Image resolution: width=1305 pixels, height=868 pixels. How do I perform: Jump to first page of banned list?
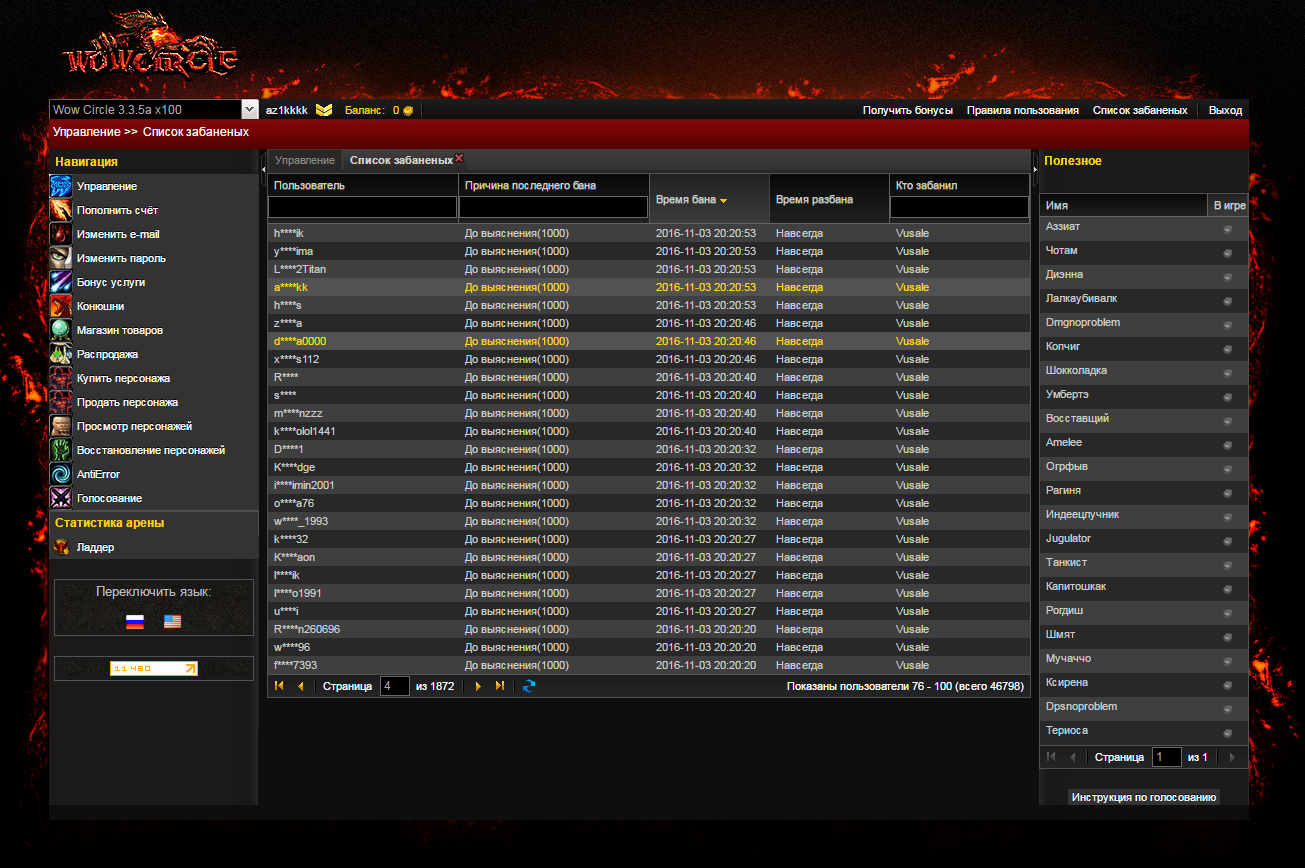coord(279,686)
